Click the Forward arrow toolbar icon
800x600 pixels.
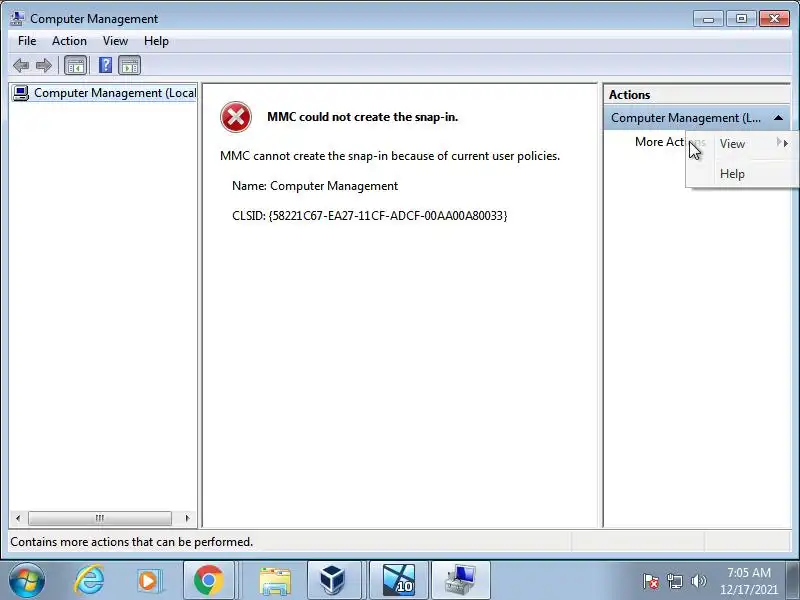pos(44,65)
